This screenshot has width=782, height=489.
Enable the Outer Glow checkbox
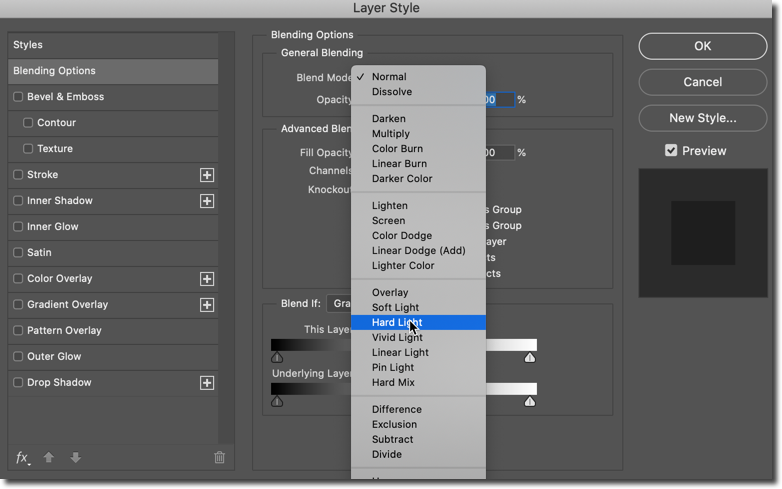(x=18, y=356)
